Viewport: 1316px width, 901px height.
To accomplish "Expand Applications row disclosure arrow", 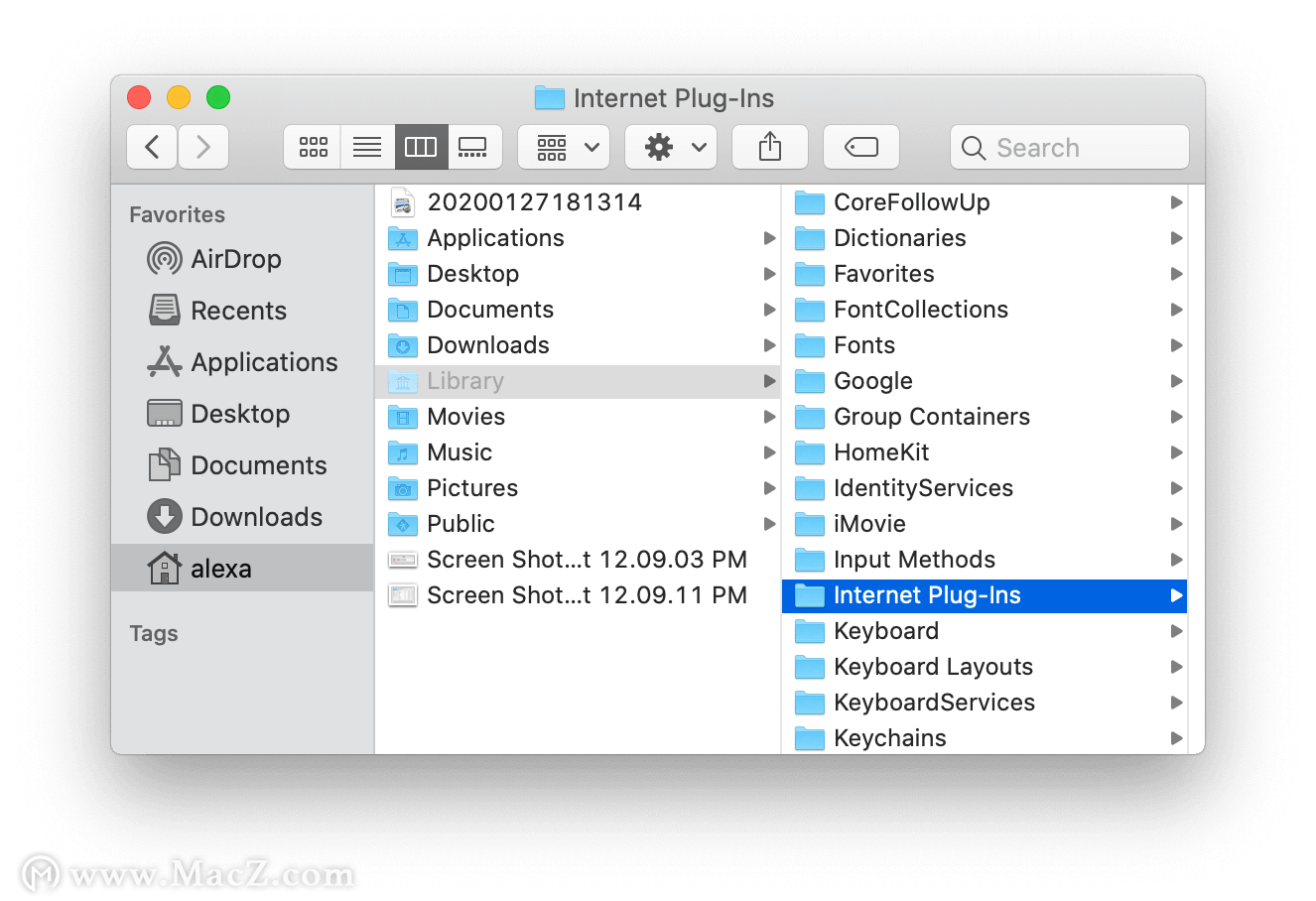I will [769, 238].
